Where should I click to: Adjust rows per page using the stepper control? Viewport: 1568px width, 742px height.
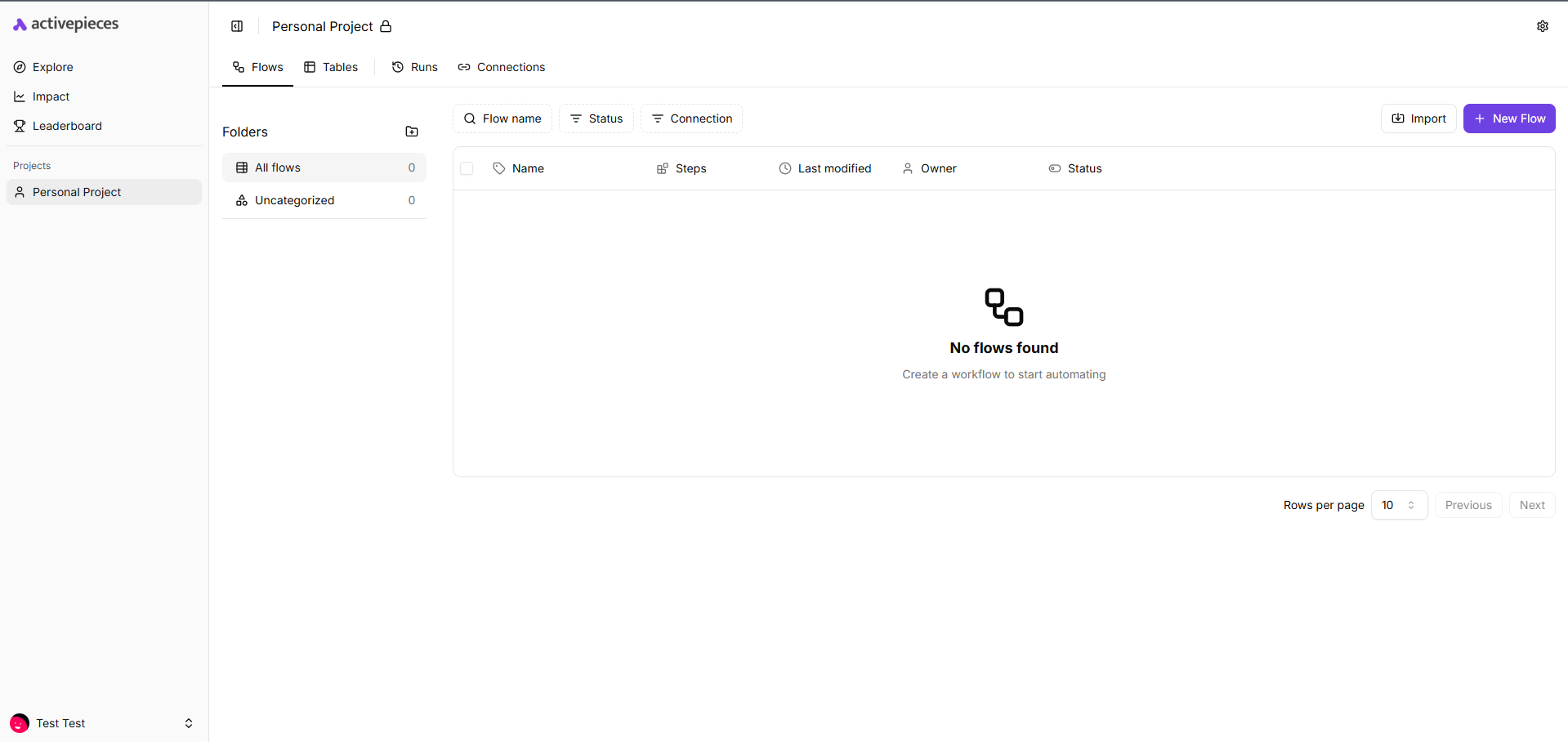click(1413, 505)
